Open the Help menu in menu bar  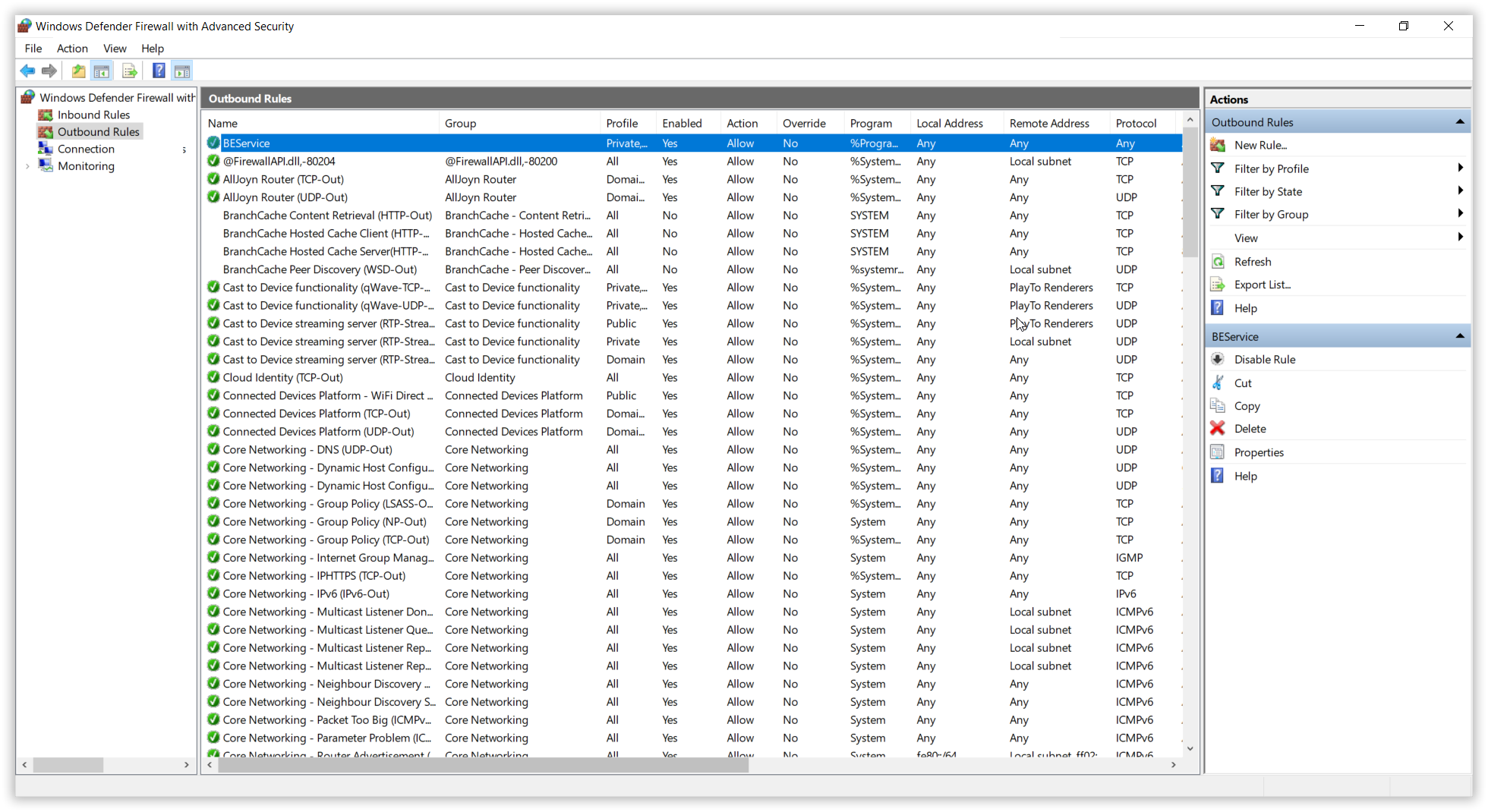coord(153,49)
